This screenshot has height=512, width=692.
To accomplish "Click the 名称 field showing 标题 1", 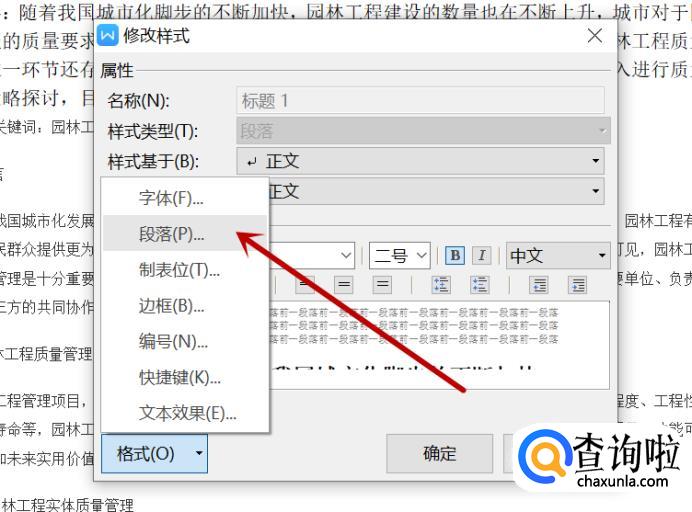I will [420, 101].
